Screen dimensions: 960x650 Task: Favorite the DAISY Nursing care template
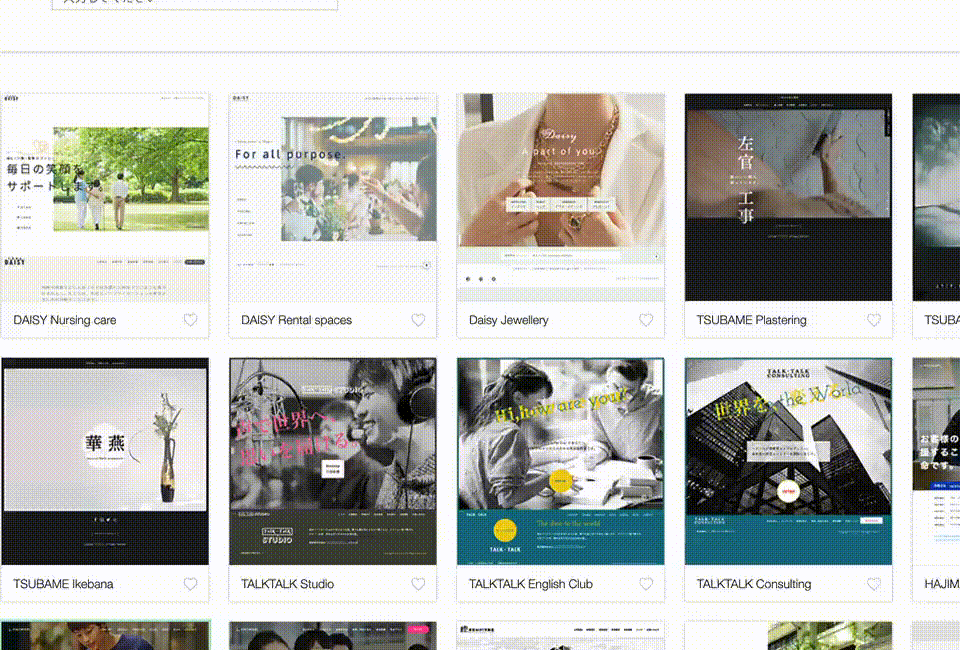pos(190,319)
